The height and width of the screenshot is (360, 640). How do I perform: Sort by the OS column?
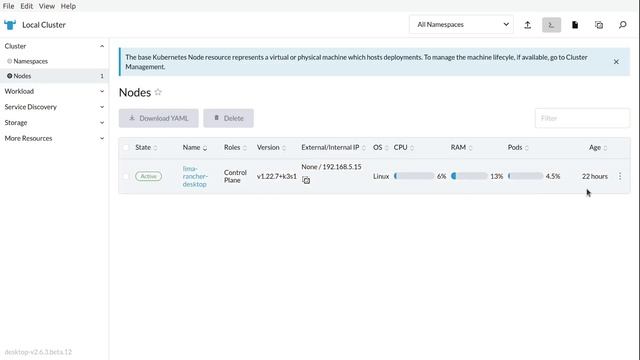click(x=380, y=147)
